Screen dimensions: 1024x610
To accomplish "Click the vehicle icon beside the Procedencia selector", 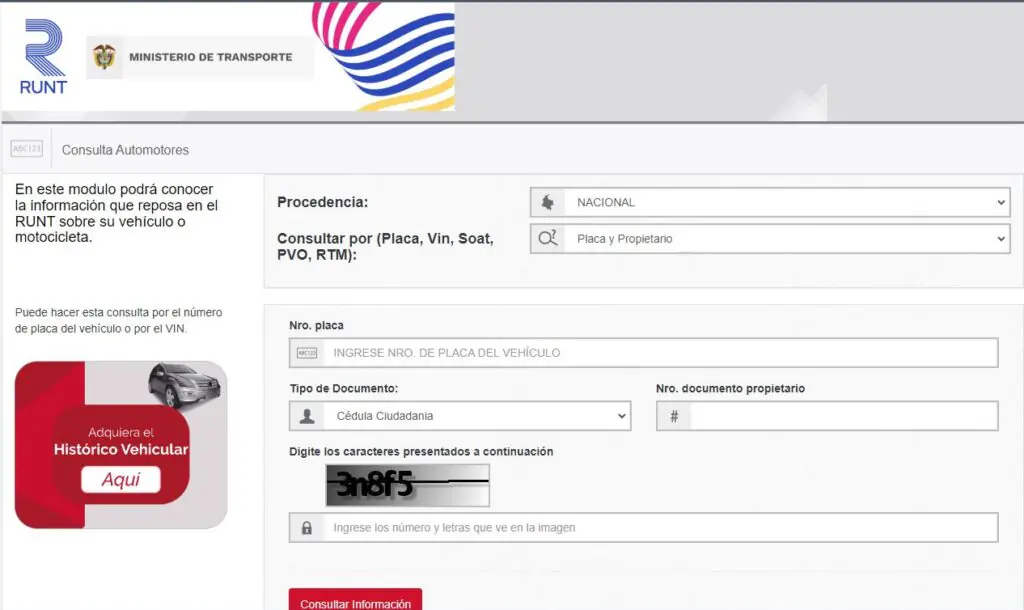I will (546, 201).
